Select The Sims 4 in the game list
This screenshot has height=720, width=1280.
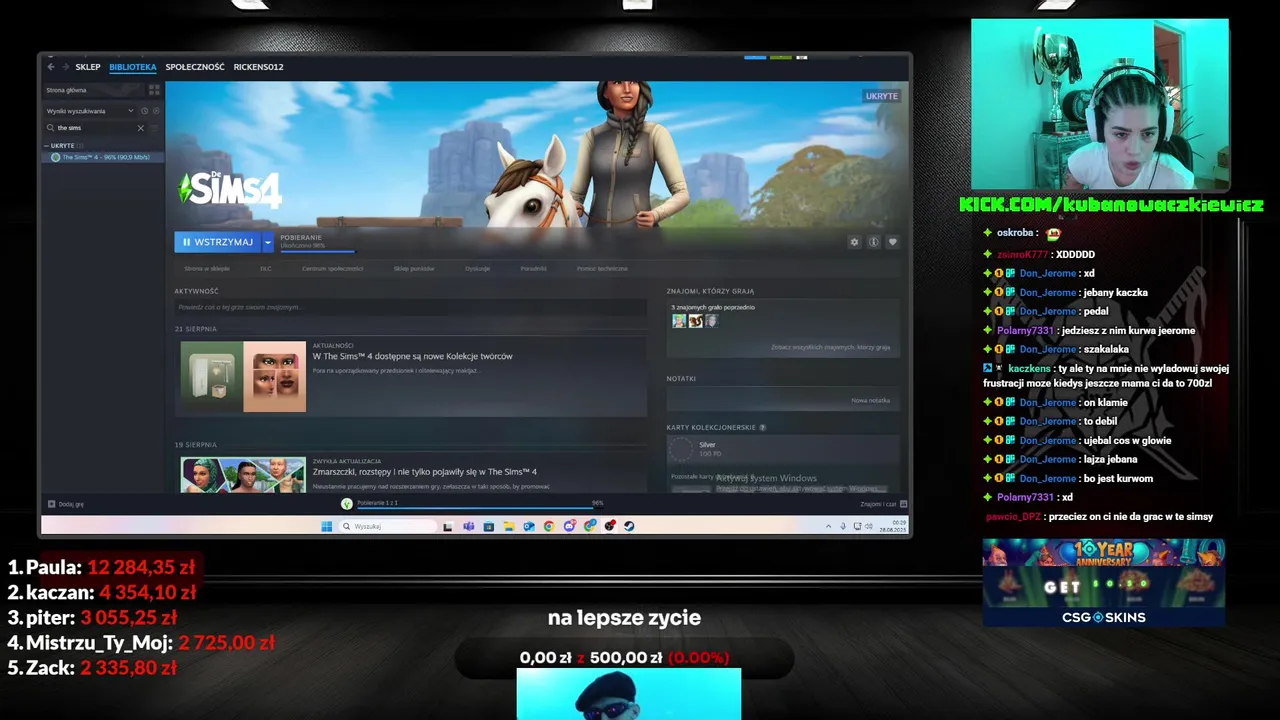103,157
